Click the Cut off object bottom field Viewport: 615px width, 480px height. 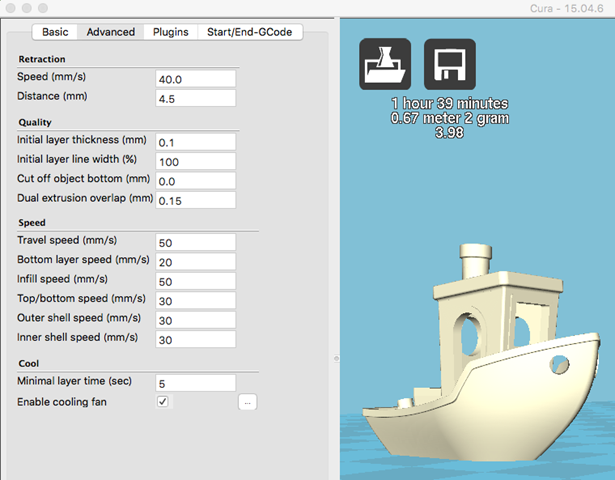[x=195, y=181]
